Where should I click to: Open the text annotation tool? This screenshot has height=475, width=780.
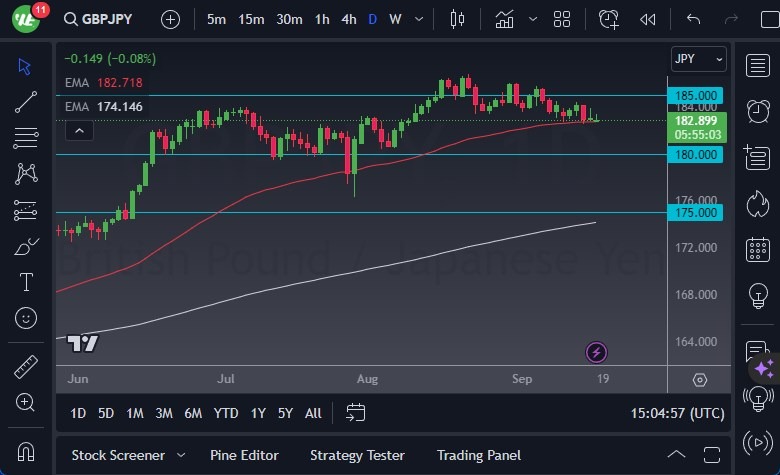26,282
